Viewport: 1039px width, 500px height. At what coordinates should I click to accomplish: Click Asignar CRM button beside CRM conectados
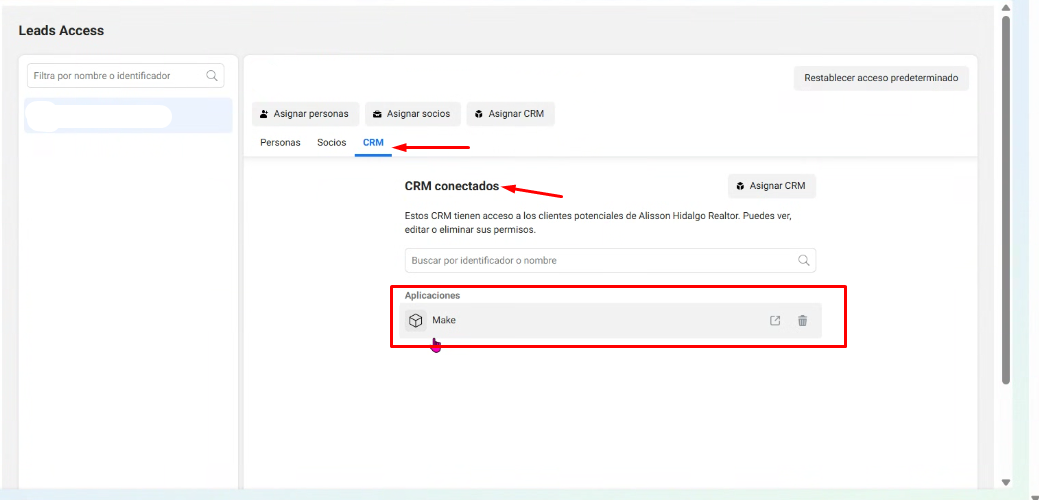[771, 186]
